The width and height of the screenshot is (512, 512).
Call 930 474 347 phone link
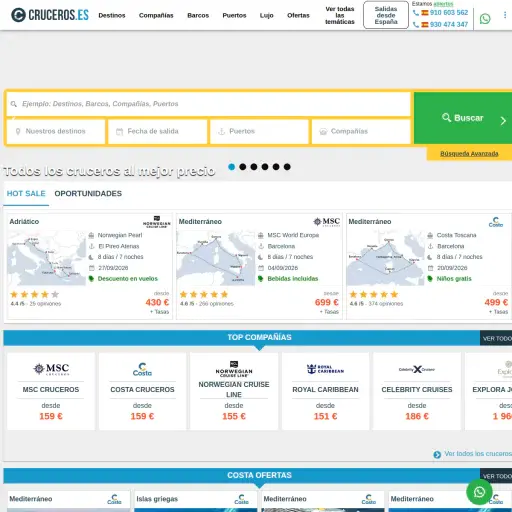pyautogui.click(x=449, y=25)
